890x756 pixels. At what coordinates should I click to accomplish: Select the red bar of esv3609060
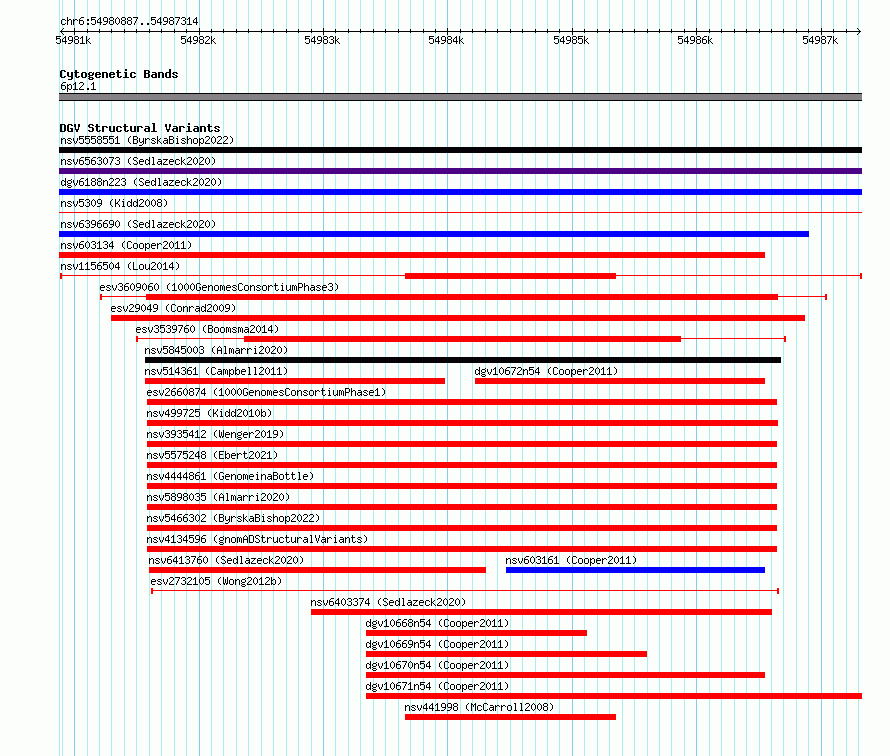462,297
